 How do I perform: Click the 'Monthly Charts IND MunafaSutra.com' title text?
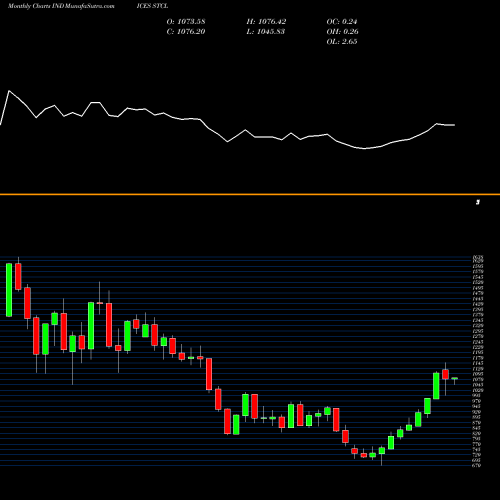coord(61,6)
